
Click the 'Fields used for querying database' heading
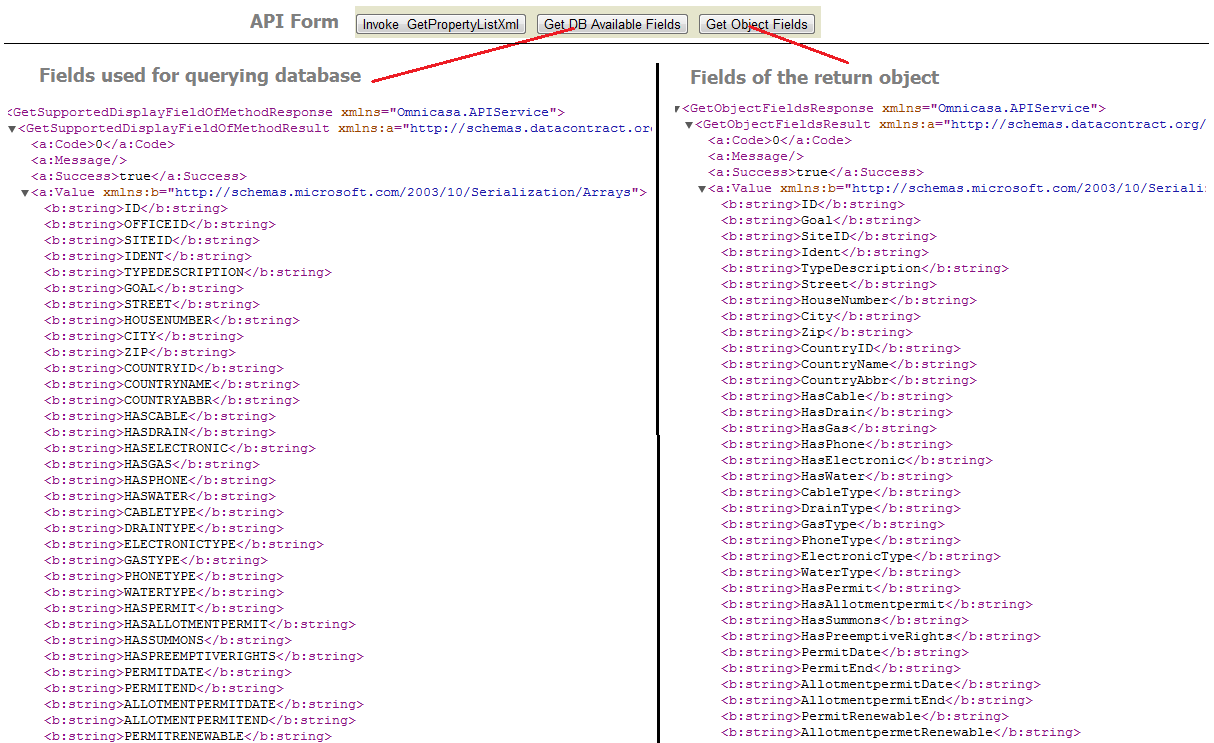coord(200,75)
